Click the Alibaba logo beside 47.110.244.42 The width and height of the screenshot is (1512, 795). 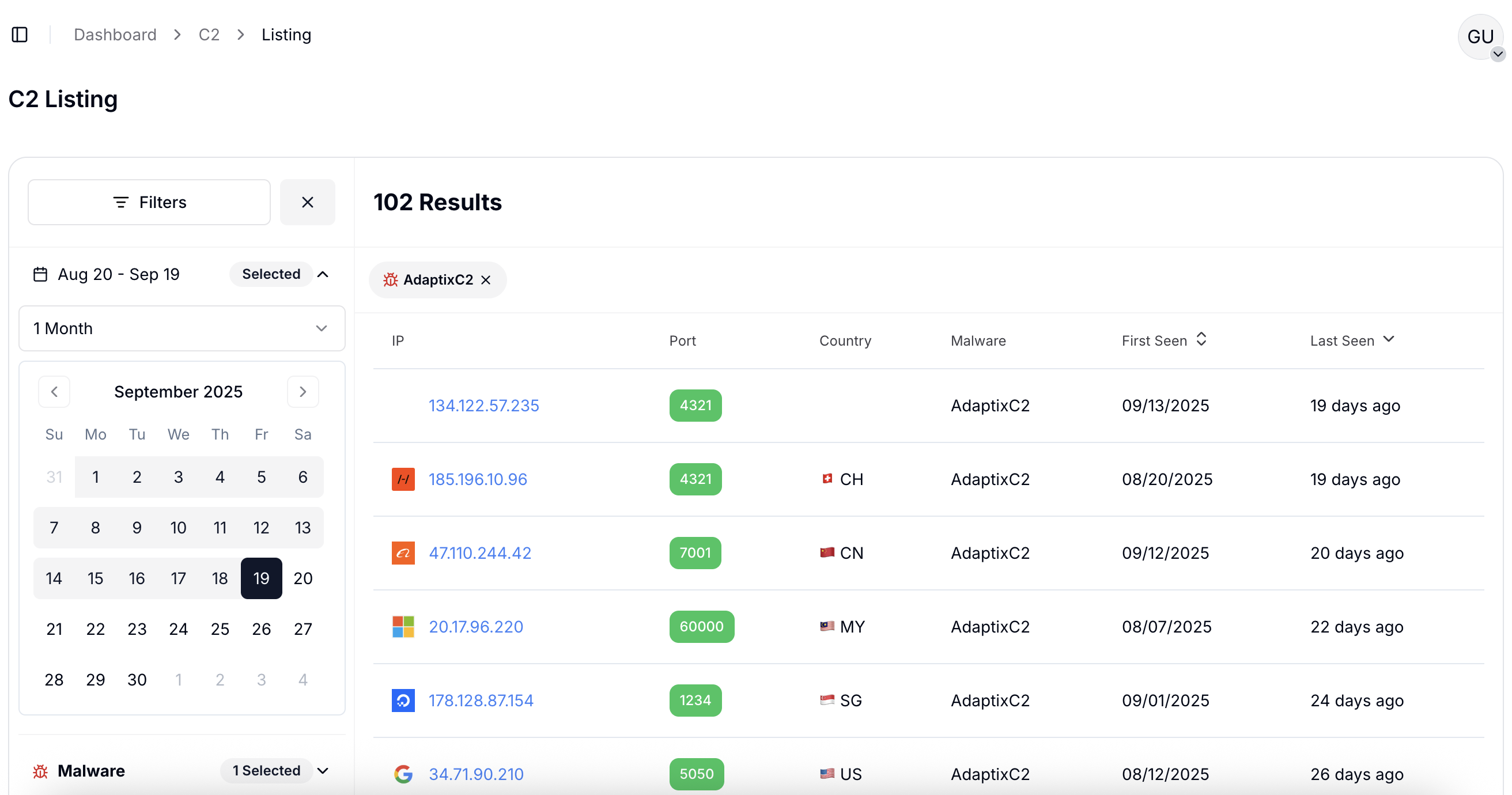[x=403, y=552]
